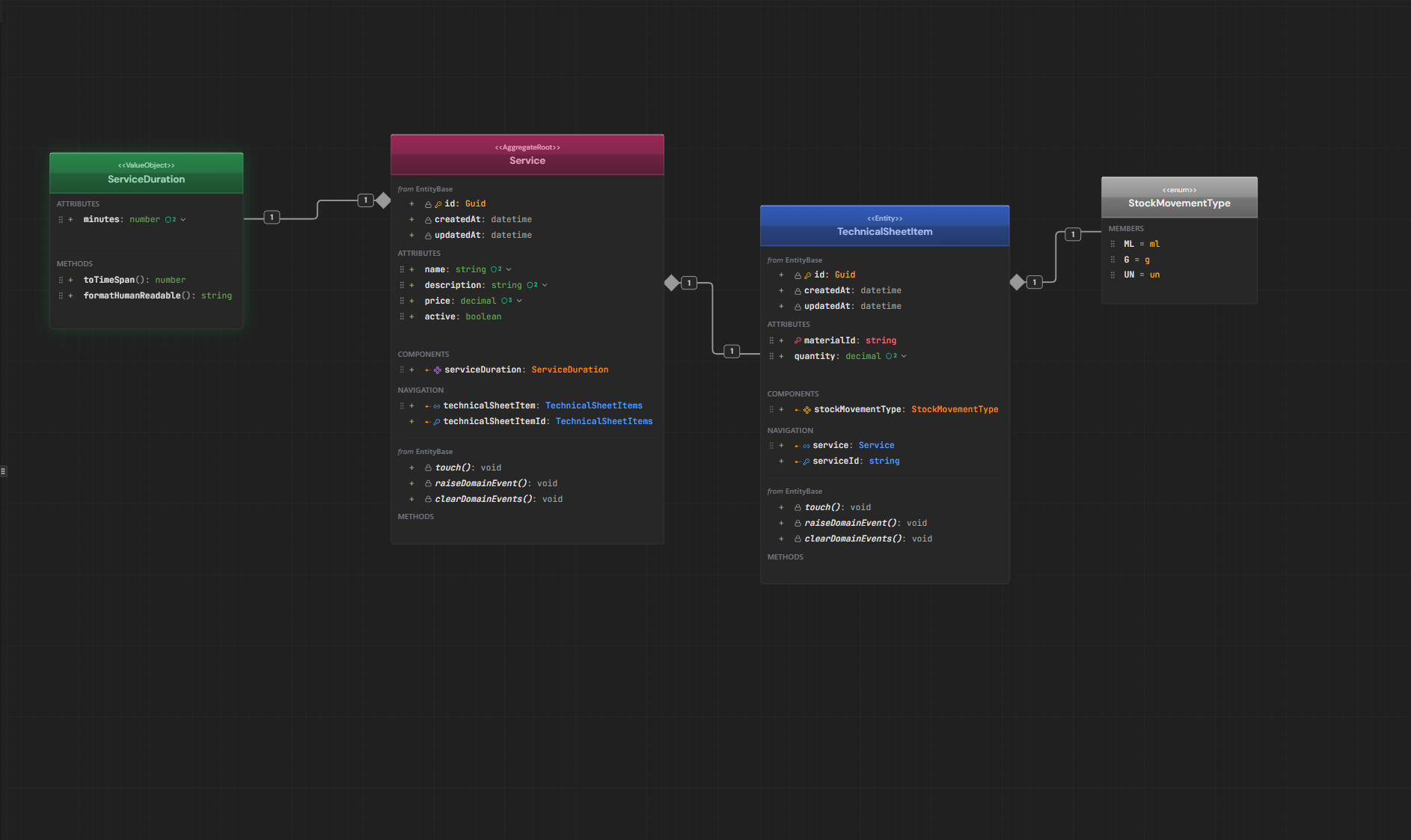
Task: Click the plus icon beside toTimeSpan method
Action: pyautogui.click(x=71, y=280)
